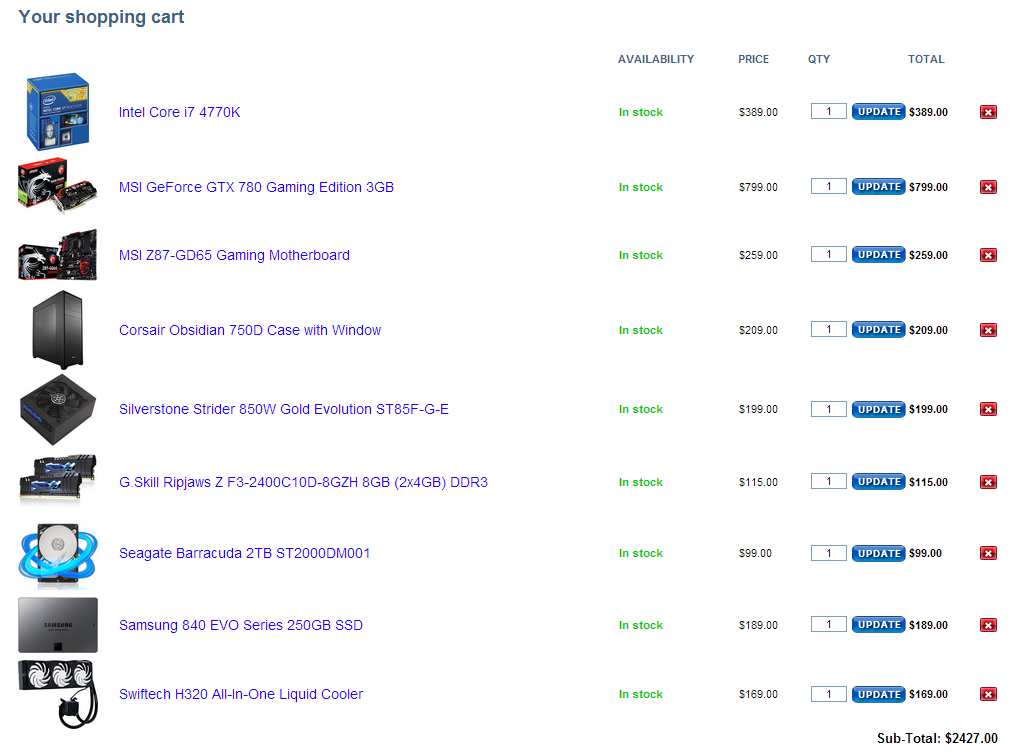Click the $169.00 price for Swiftech H320

click(758, 694)
